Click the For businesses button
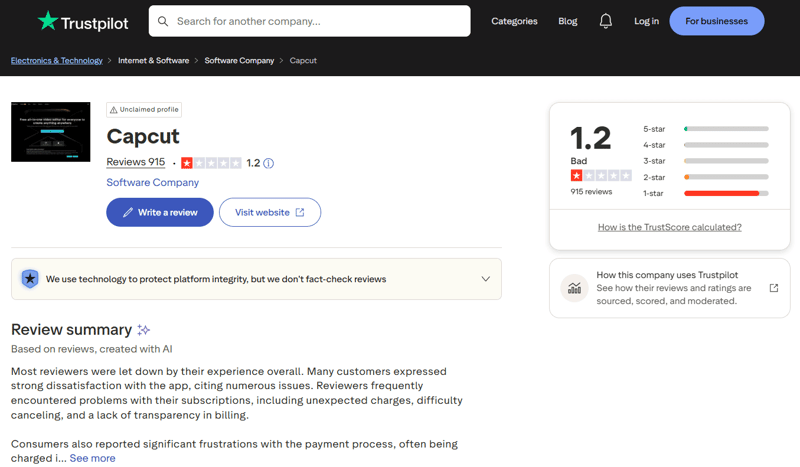The height and width of the screenshot is (467, 800). pyautogui.click(x=717, y=21)
